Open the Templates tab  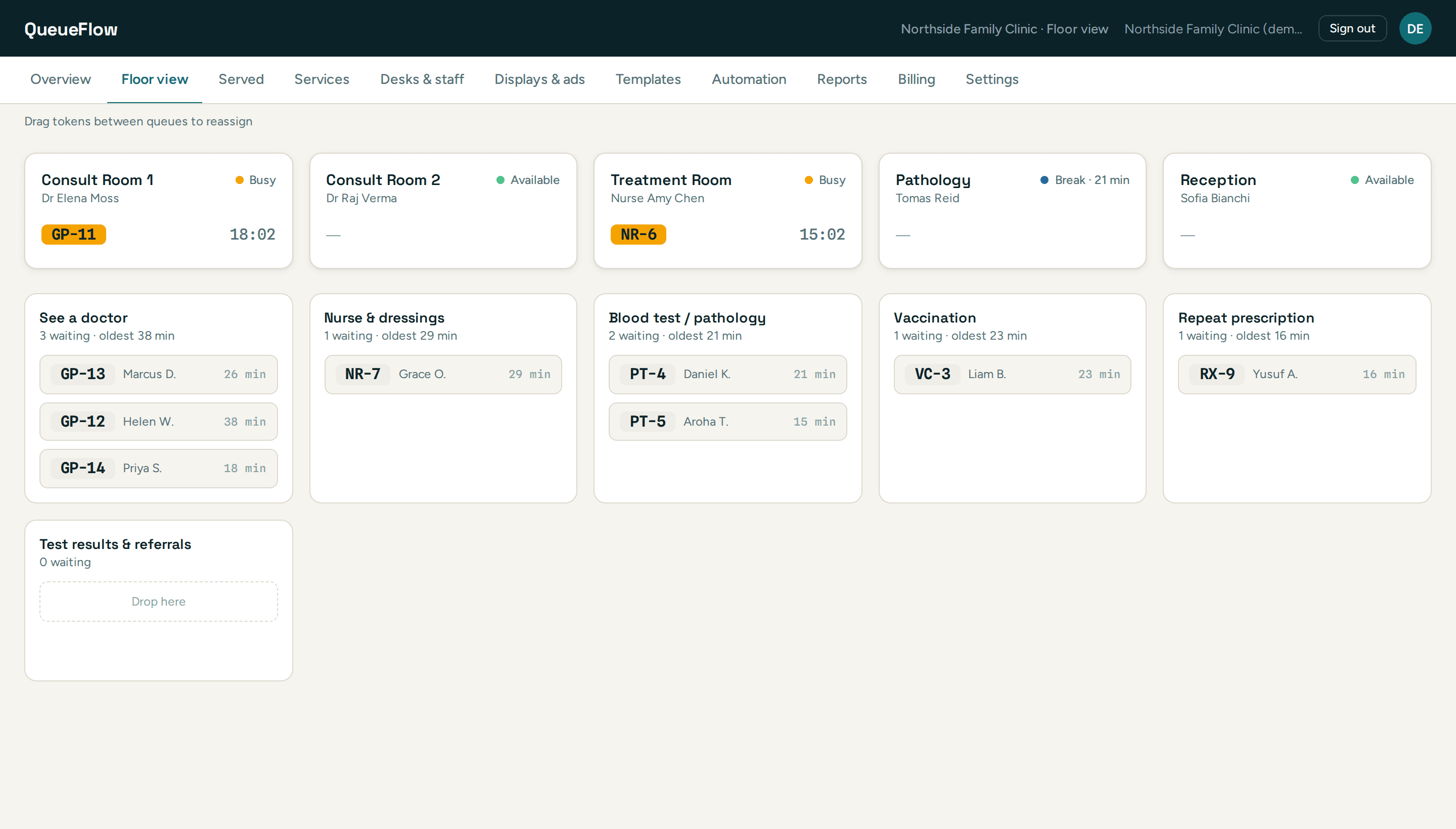(648, 79)
